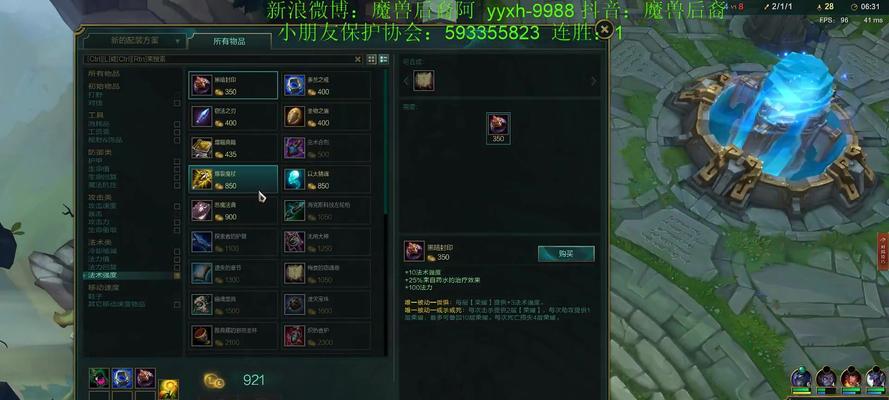Select the 350 gold Dark Seal item
Viewport: 889px width, 400px height.
tap(233, 85)
